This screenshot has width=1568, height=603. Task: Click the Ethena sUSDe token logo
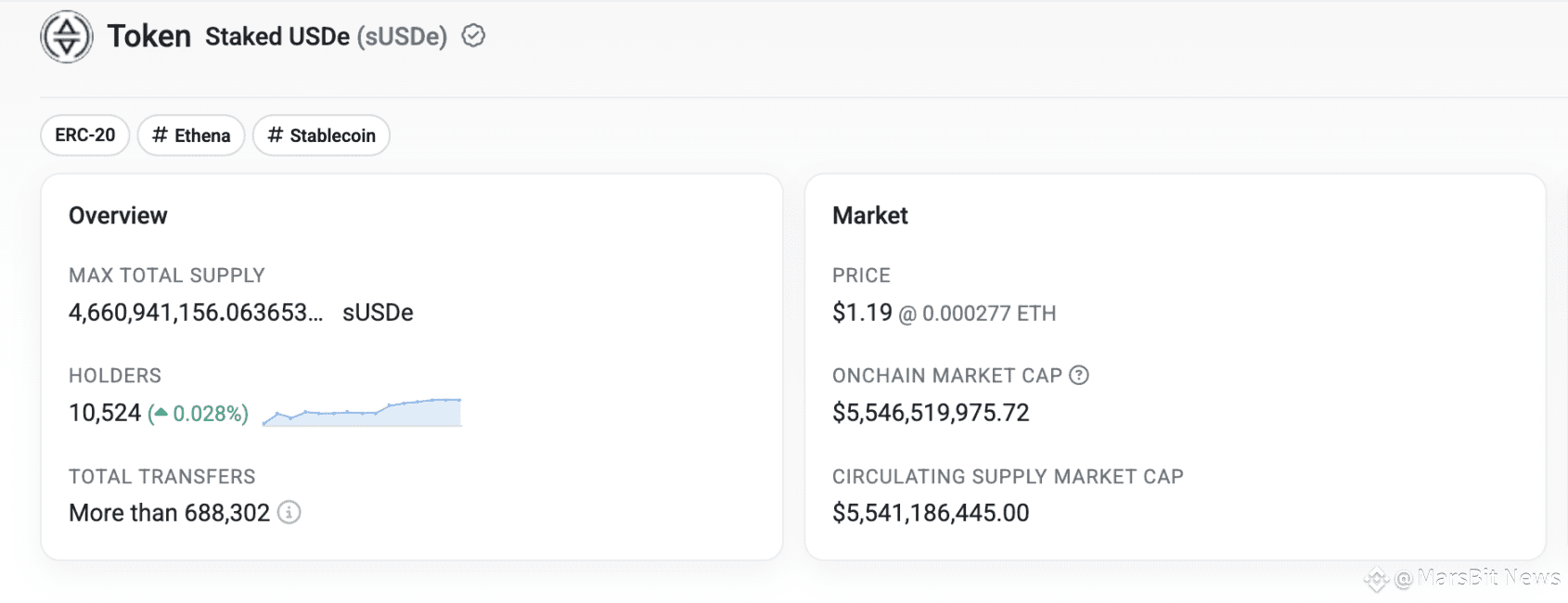pyautogui.click(x=67, y=37)
